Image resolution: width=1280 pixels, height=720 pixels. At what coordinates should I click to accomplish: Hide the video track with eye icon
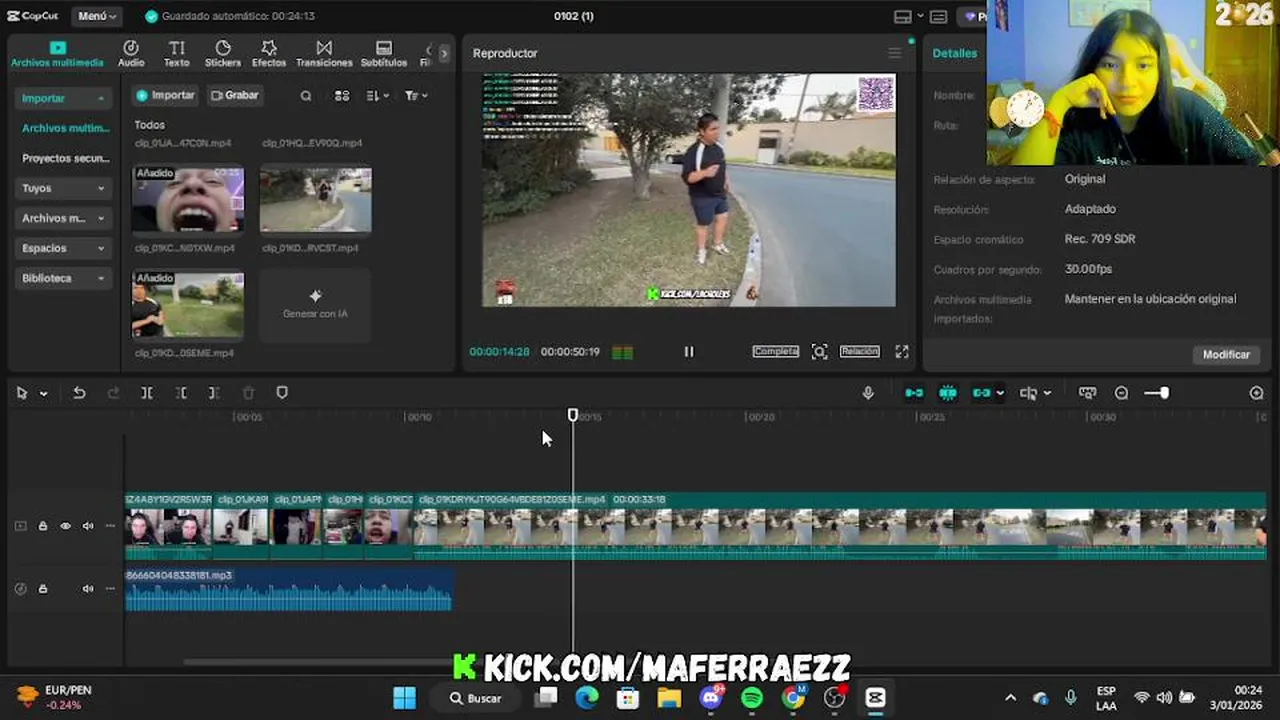pos(65,526)
